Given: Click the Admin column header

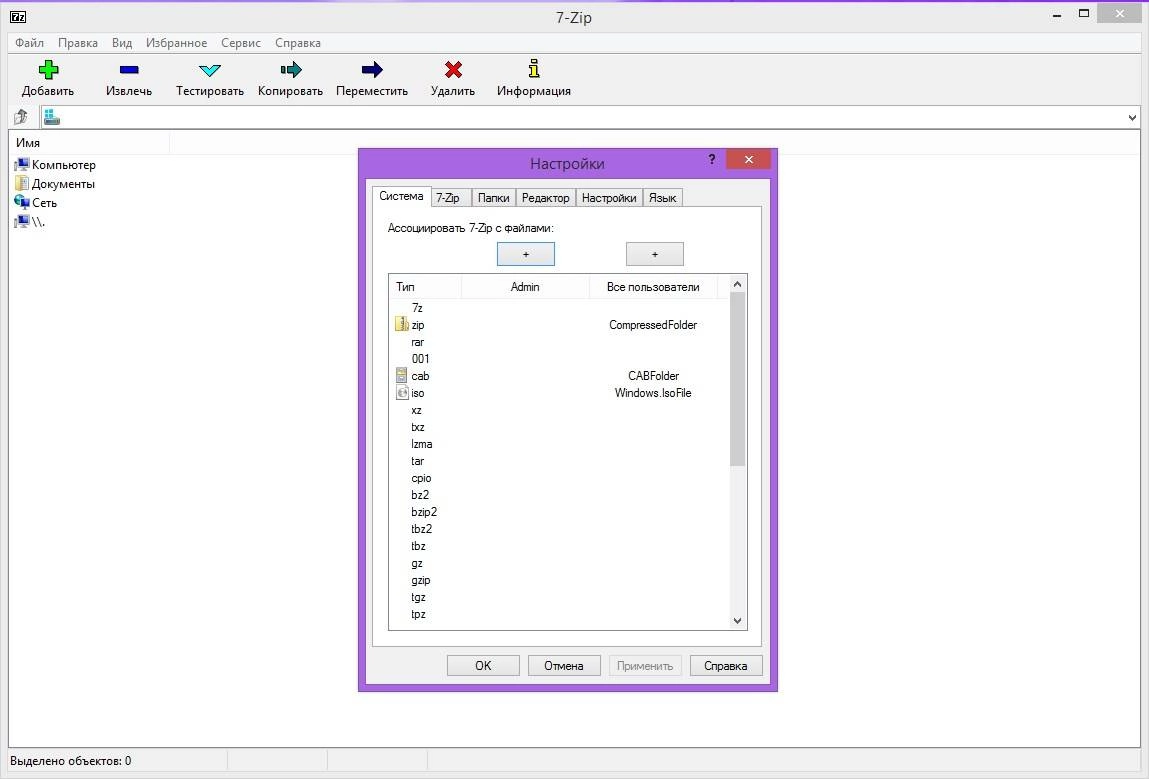Looking at the screenshot, I should tap(525, 287).
